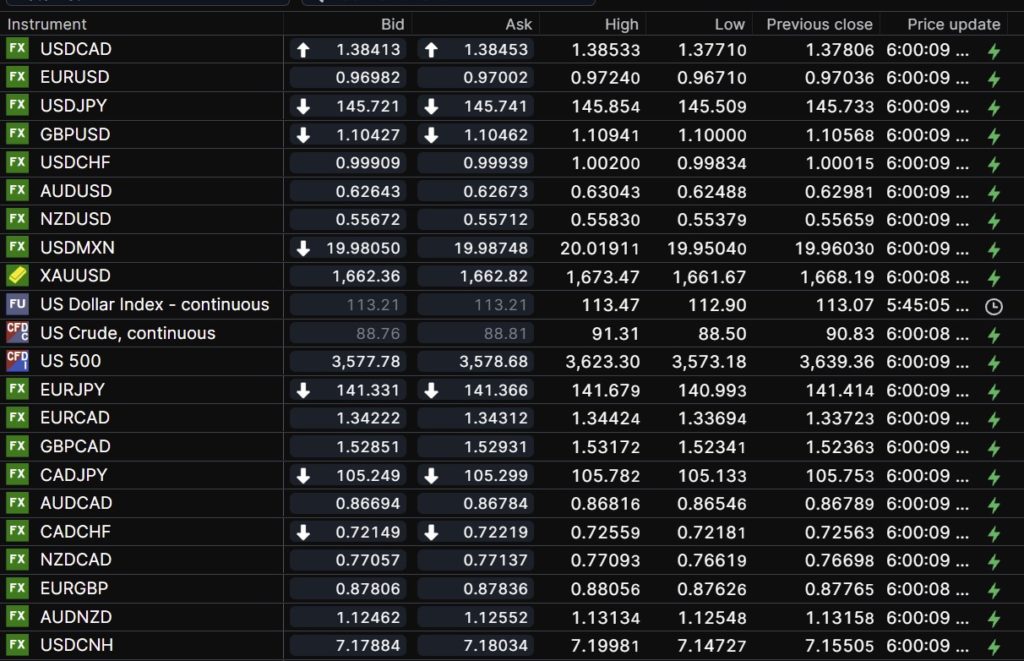Click the FX icon beside USDCAD
Screen dimensions: 1024x661
tap(17, 49)
